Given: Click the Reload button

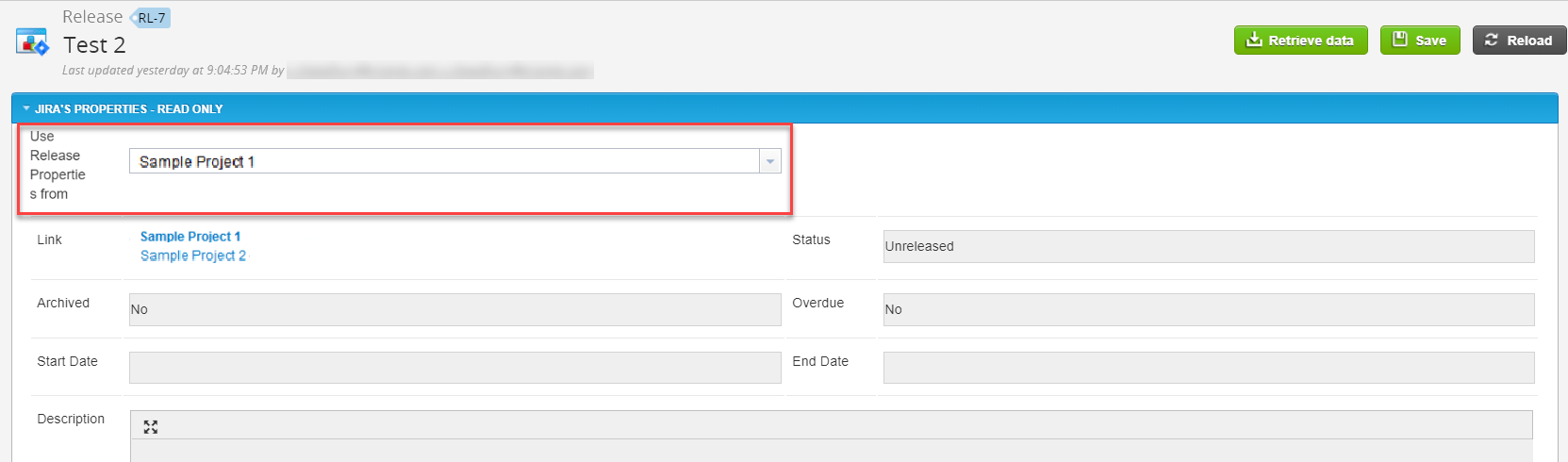Looking at the screenshot, I should coord(1519,41).
